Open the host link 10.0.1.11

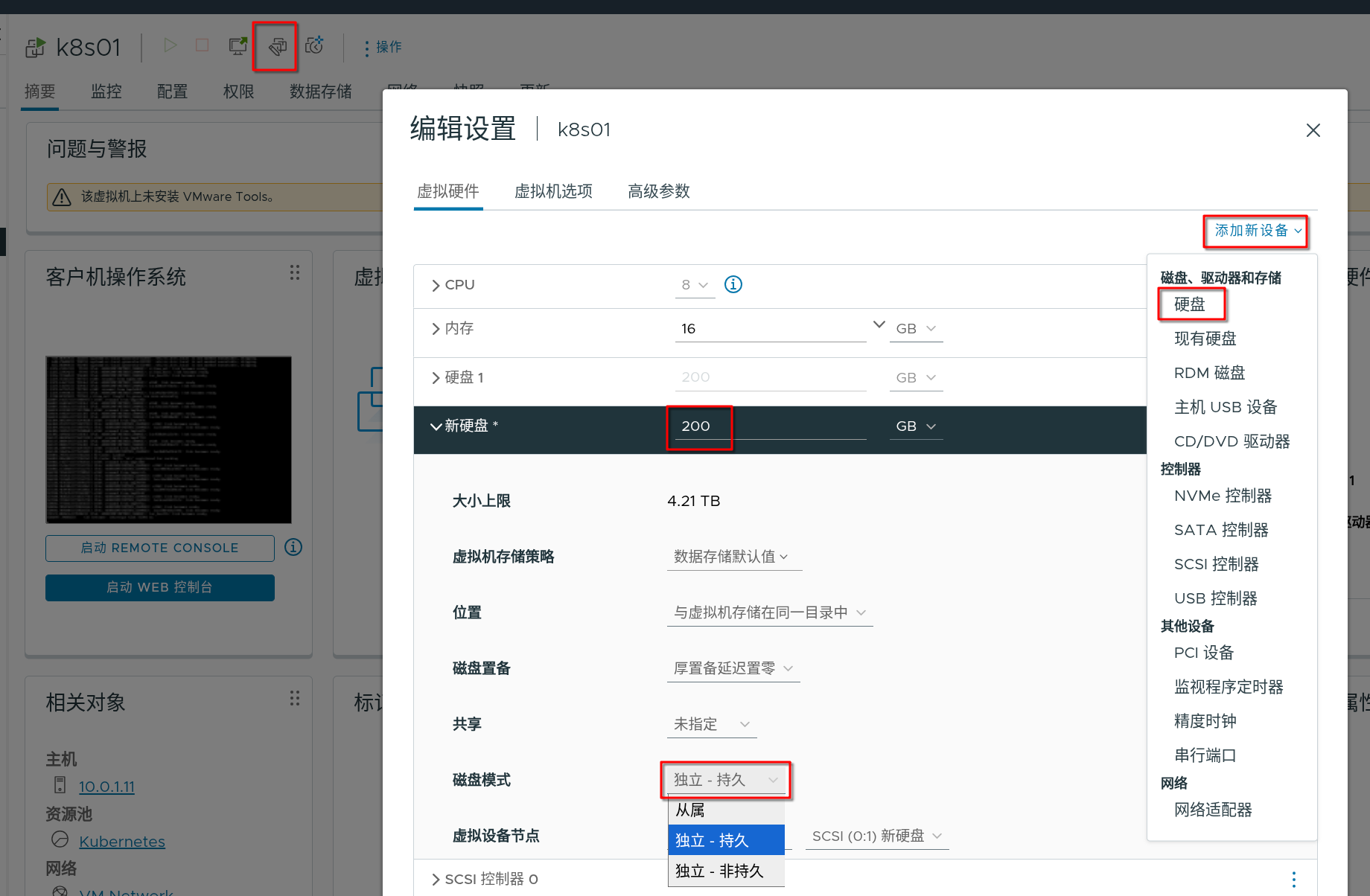tap(106, 787)
